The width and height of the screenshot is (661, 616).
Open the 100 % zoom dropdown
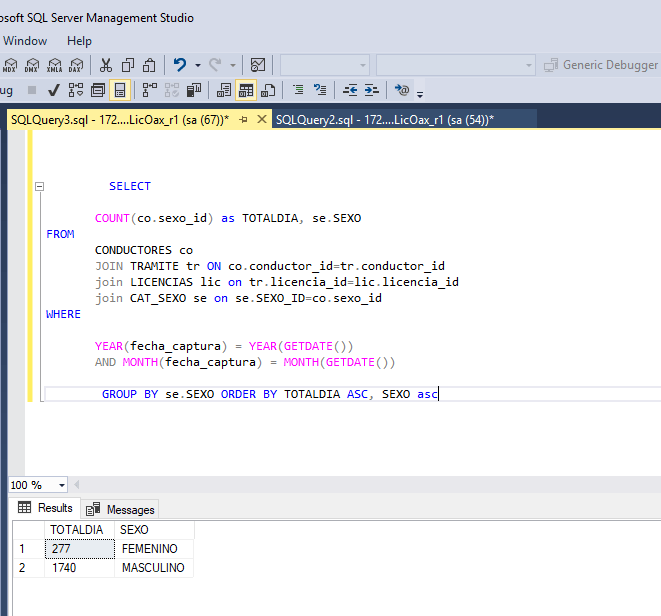pos(62,485)
